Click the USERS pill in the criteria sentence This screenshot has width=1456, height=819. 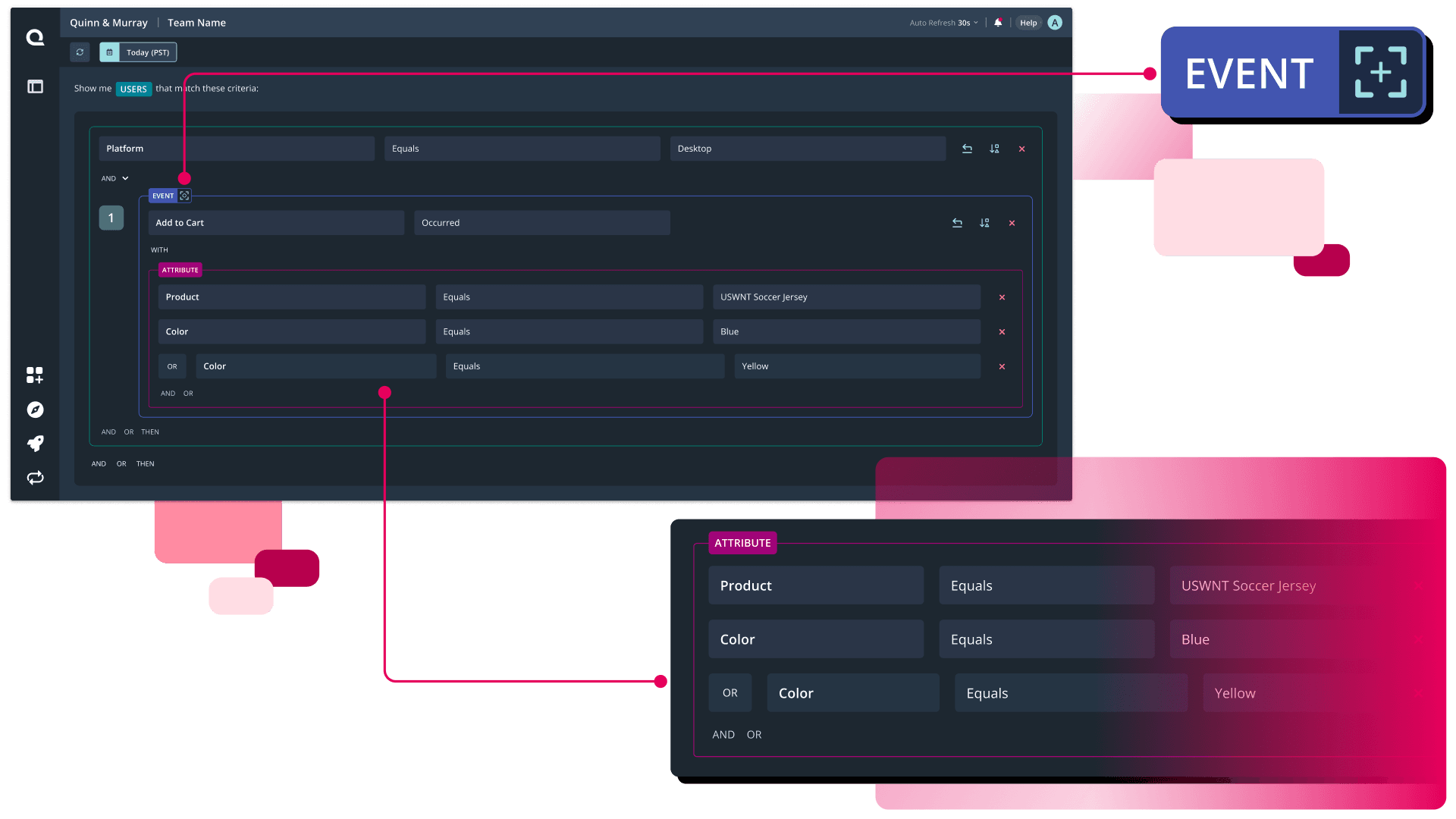pyautogui.click(x=133, y=89)
